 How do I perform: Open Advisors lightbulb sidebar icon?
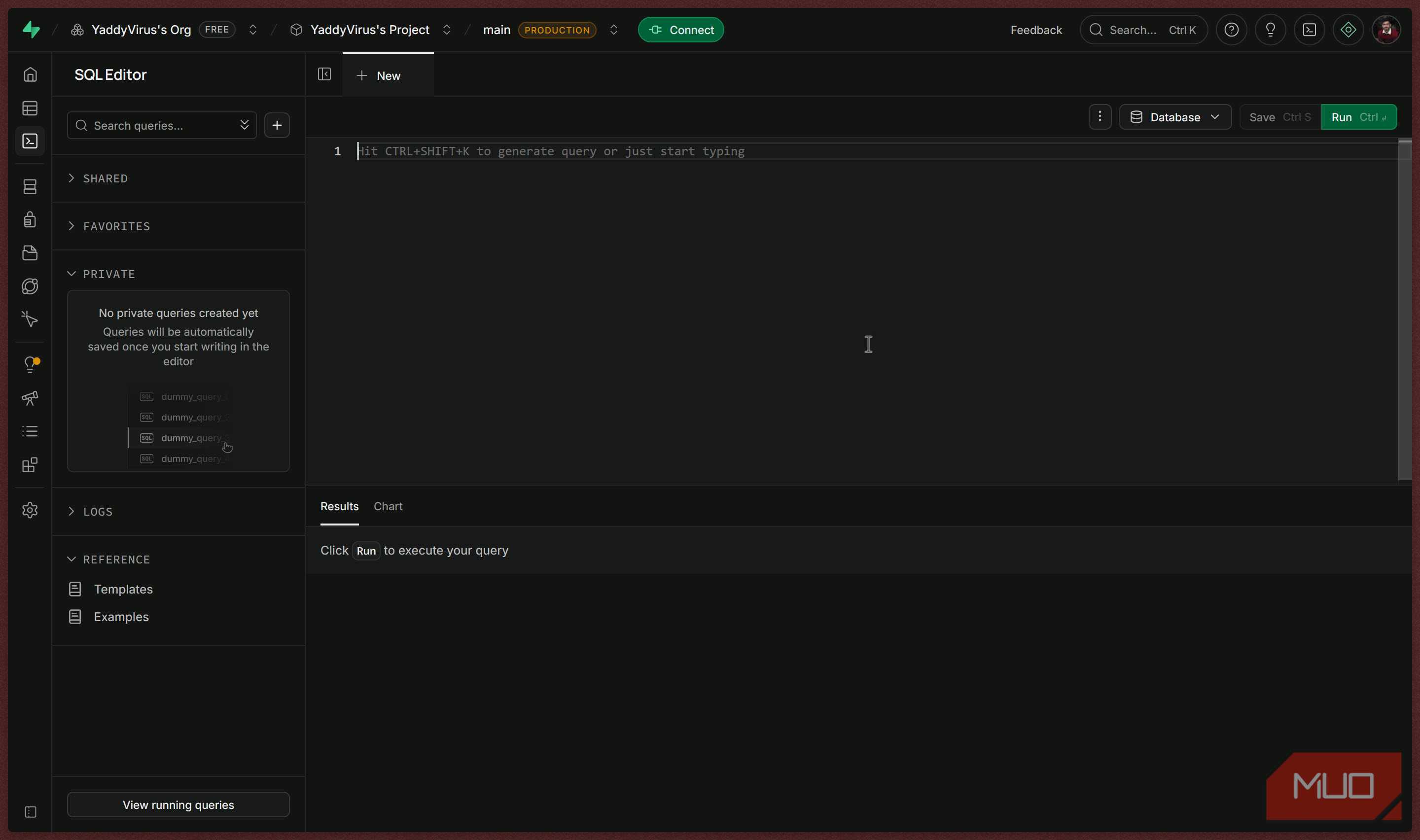pos(30,364)
